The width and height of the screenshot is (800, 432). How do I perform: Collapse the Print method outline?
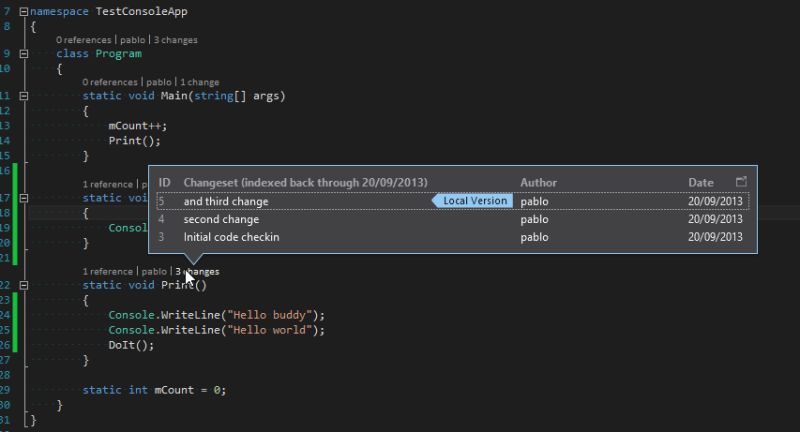[23, 285]
